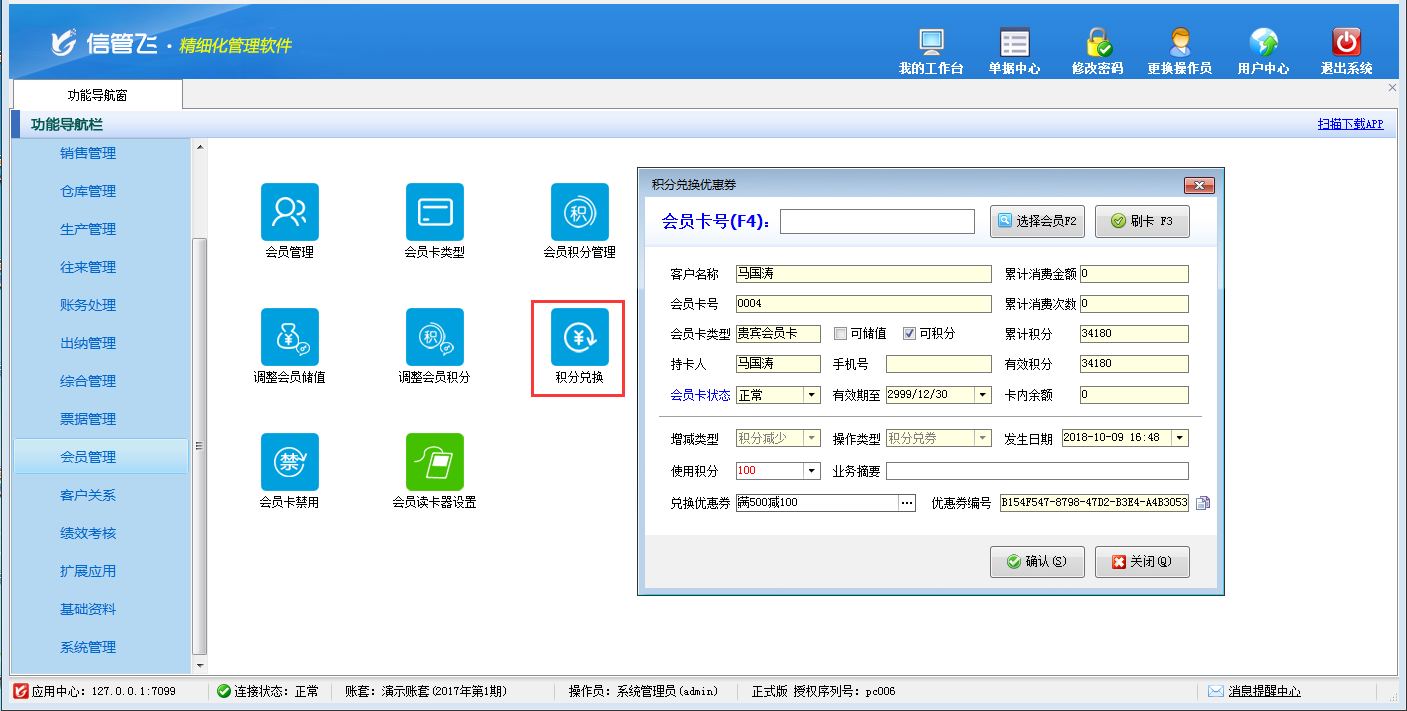Viewport: 1407px width, 711px height.
Task: Enable the 可储值 checkbox
Action: (x=841, y=334)
